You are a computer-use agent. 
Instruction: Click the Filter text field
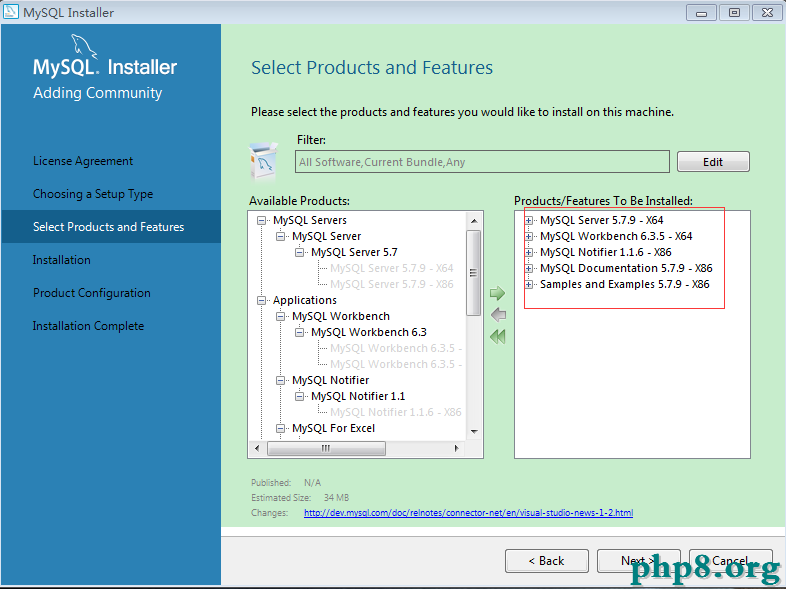[482, 162]
